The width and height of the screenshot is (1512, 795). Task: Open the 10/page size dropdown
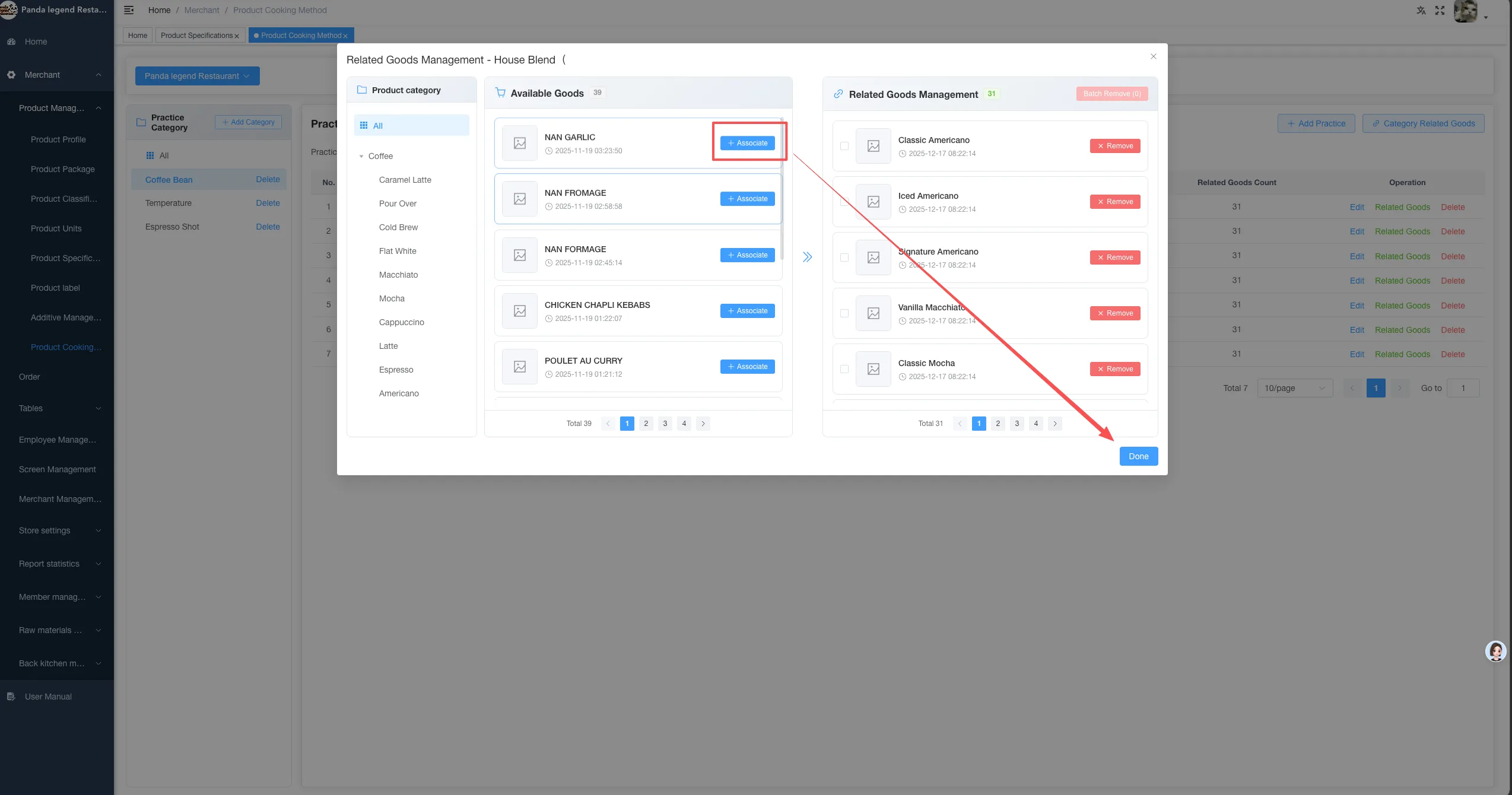[x=1295, y=388]
